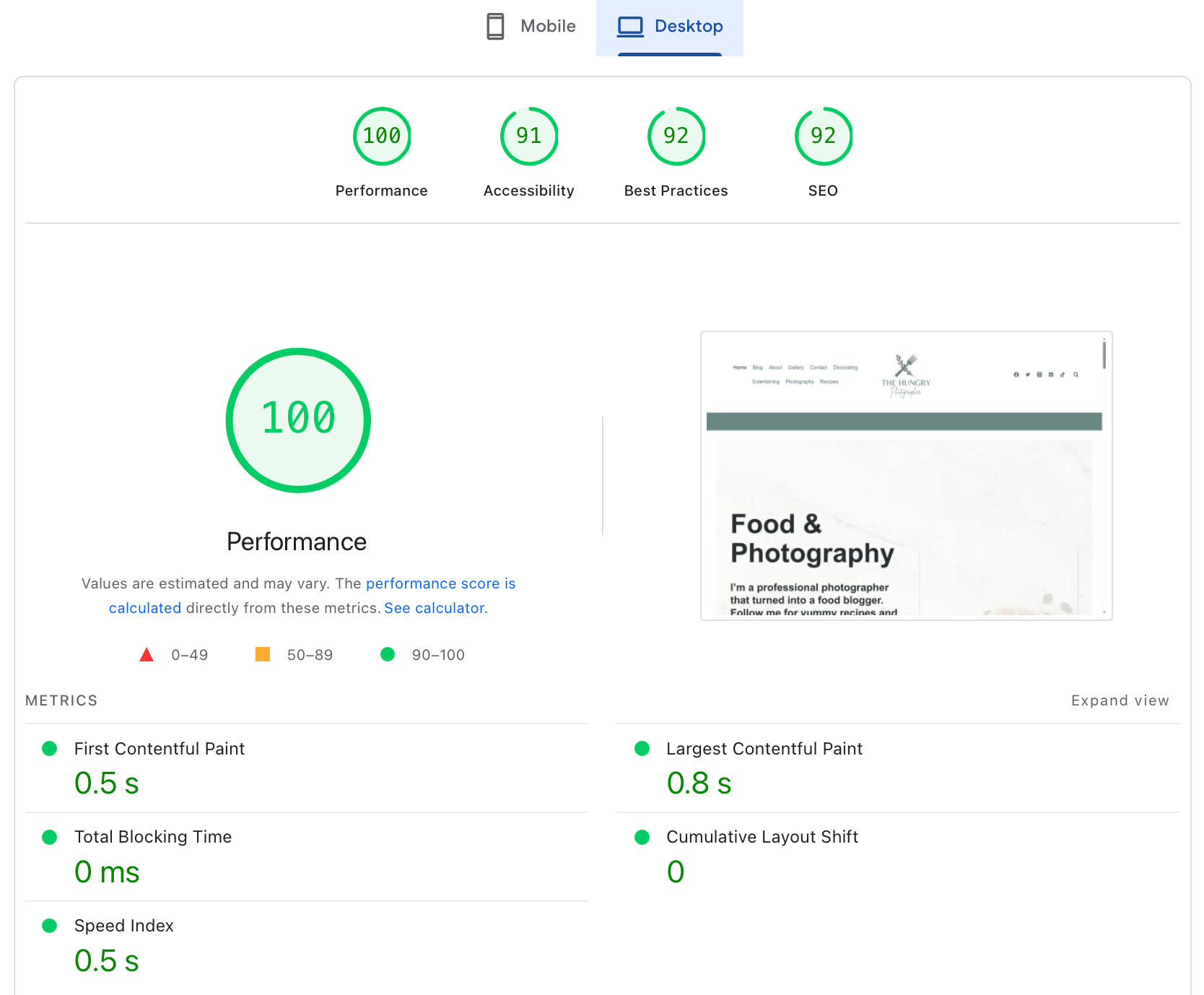This screenshot has width=1204, height=995.
Task: Click the Best Practices score gauge
Action: tap(676, 136)
